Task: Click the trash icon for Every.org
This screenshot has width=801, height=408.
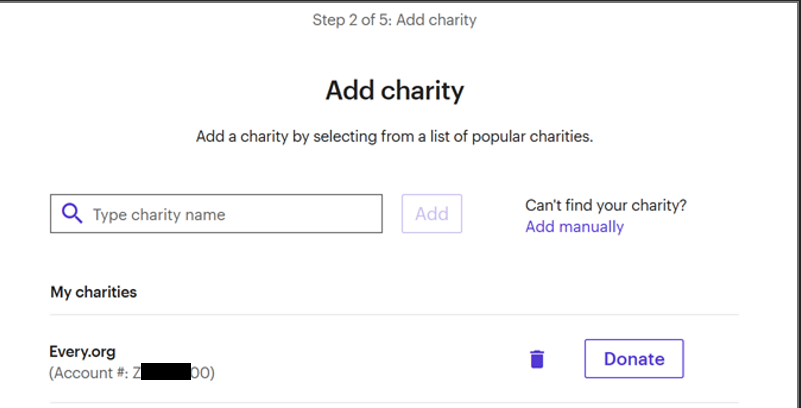Action: tap(537, 359)
